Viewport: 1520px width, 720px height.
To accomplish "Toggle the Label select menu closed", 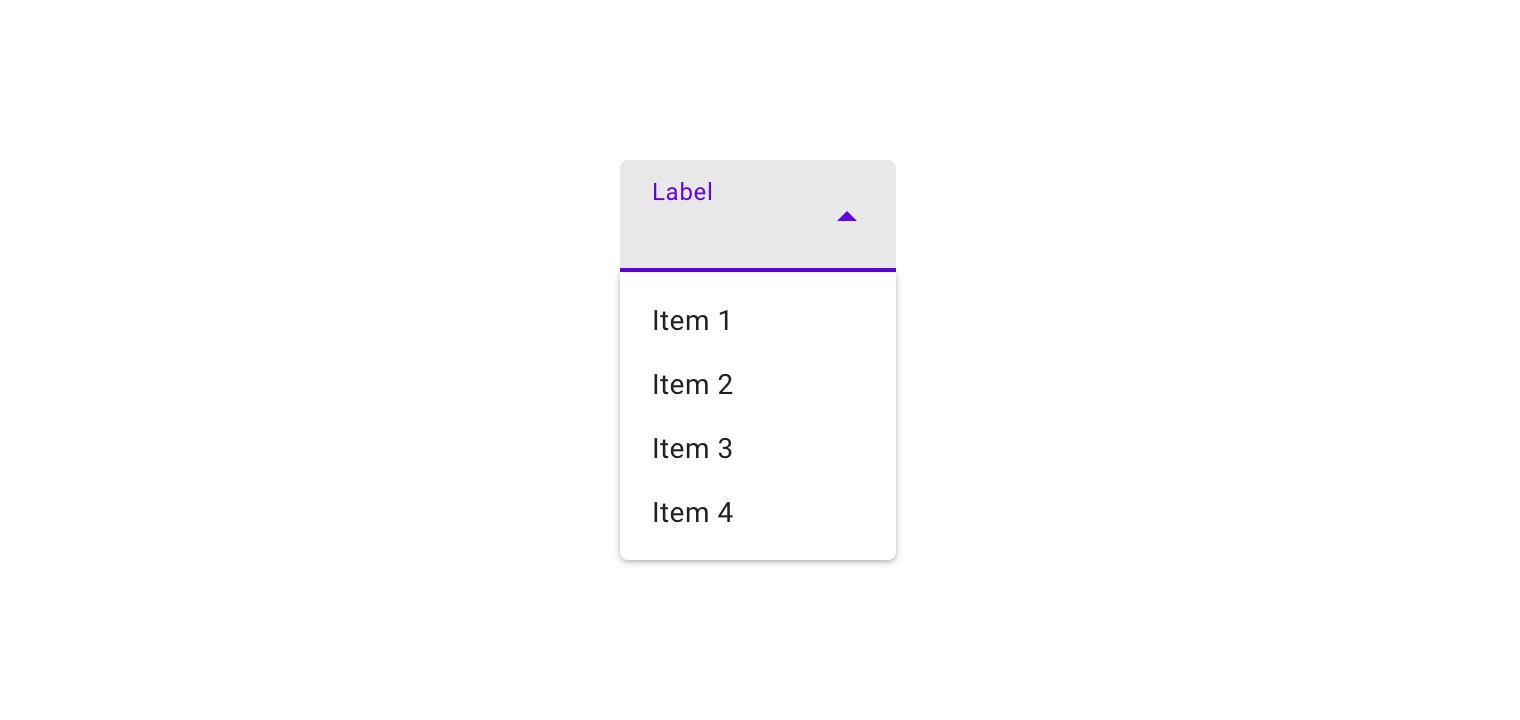I will click(x=847, y=216).
